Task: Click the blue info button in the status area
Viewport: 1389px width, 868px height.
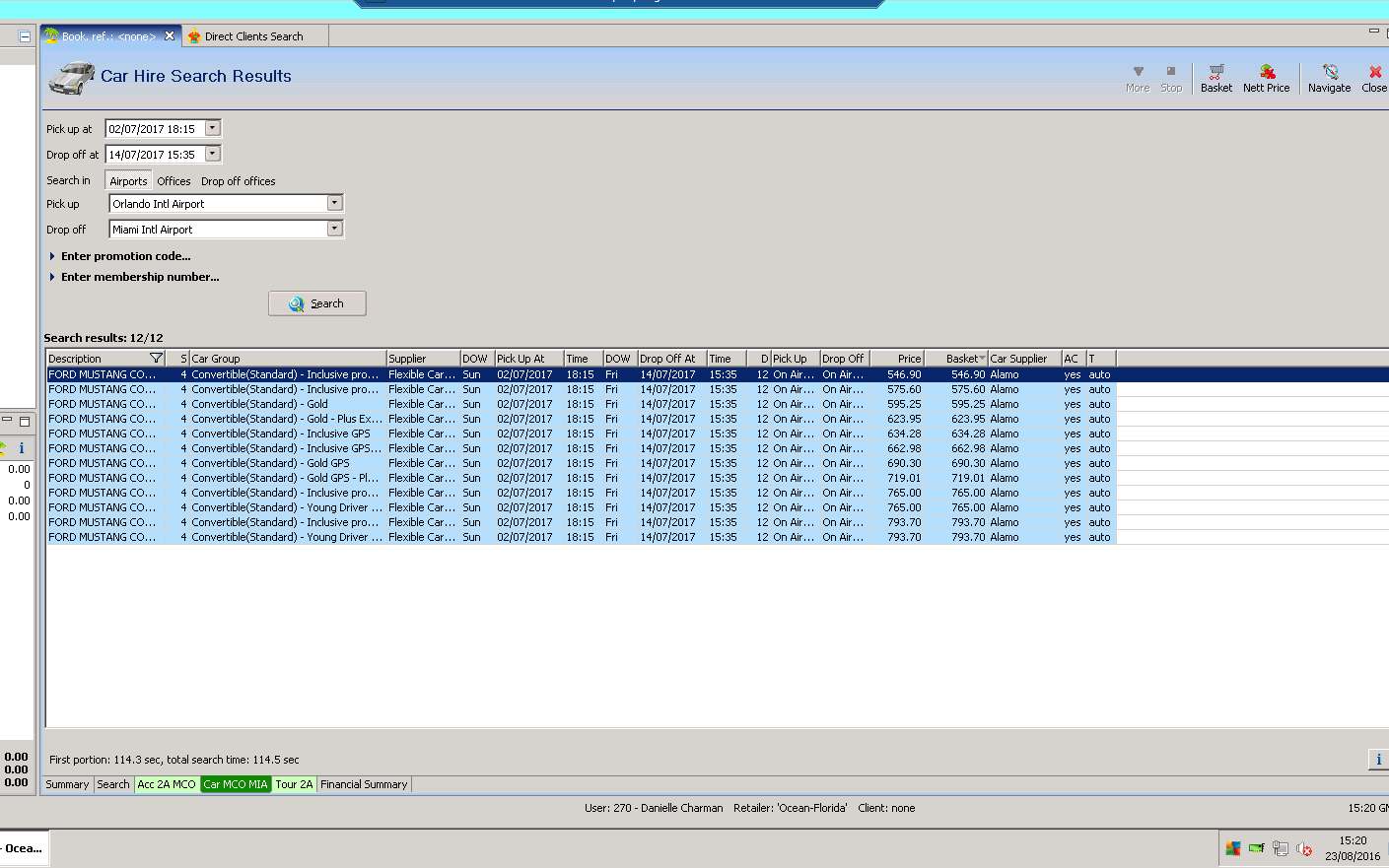Action: click(x=1378, y=759)
